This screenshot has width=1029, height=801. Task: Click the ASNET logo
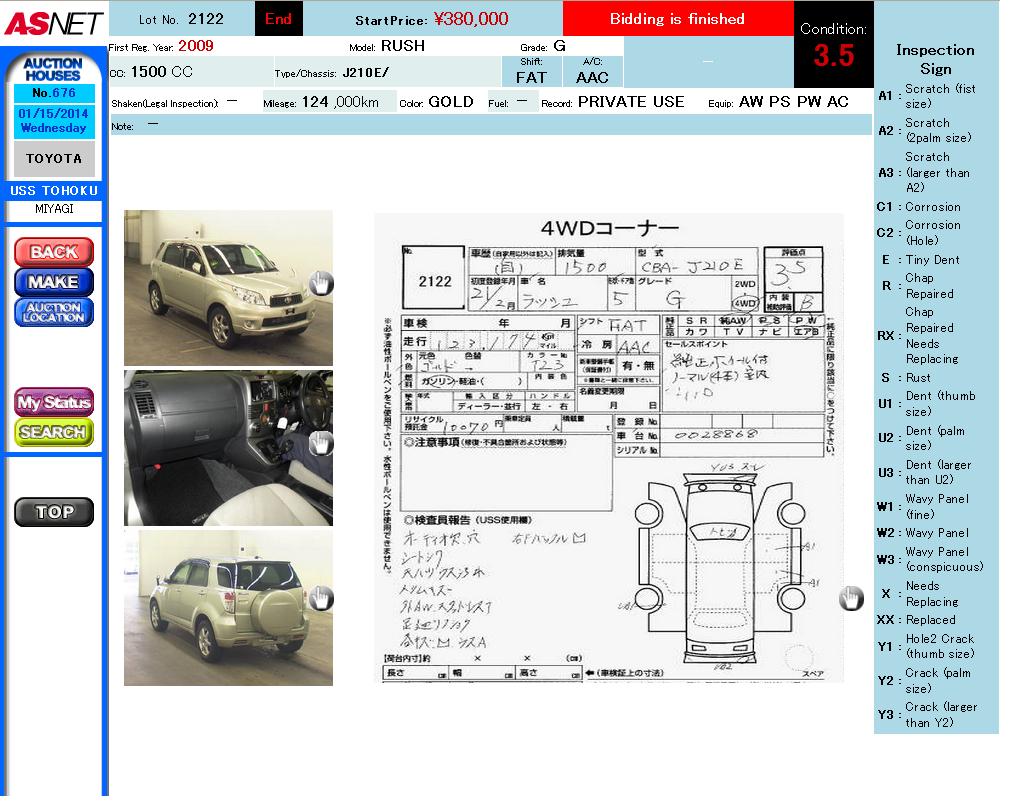pos(53,23)
